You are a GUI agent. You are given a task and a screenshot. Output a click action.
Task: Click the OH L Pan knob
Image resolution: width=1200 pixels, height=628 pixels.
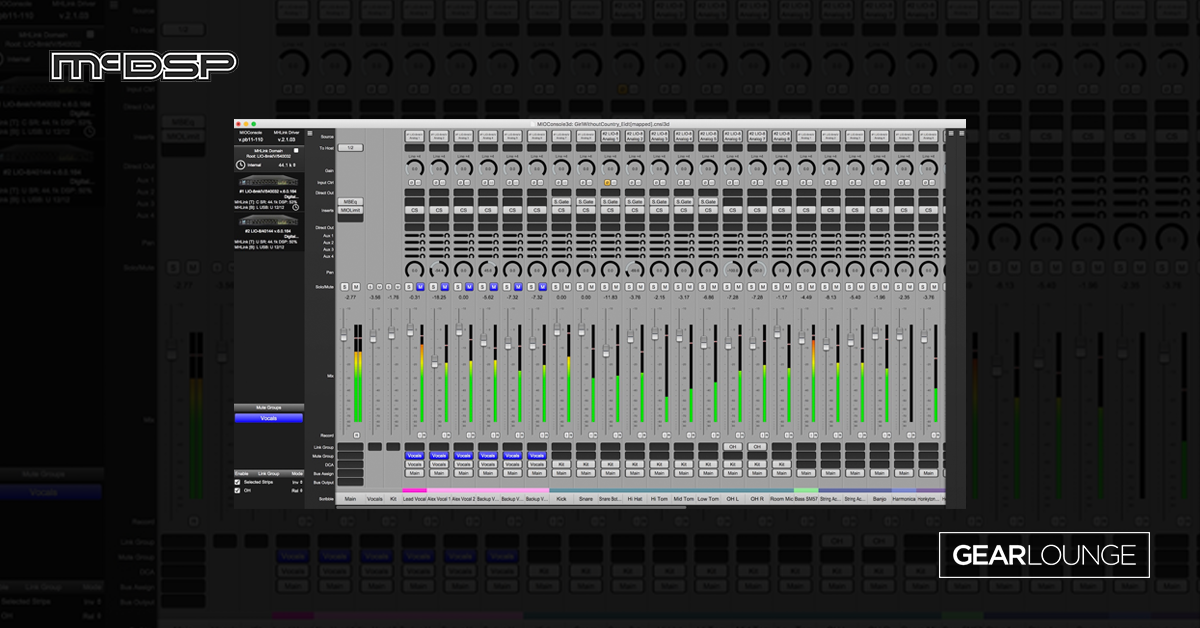click(733, 270)
